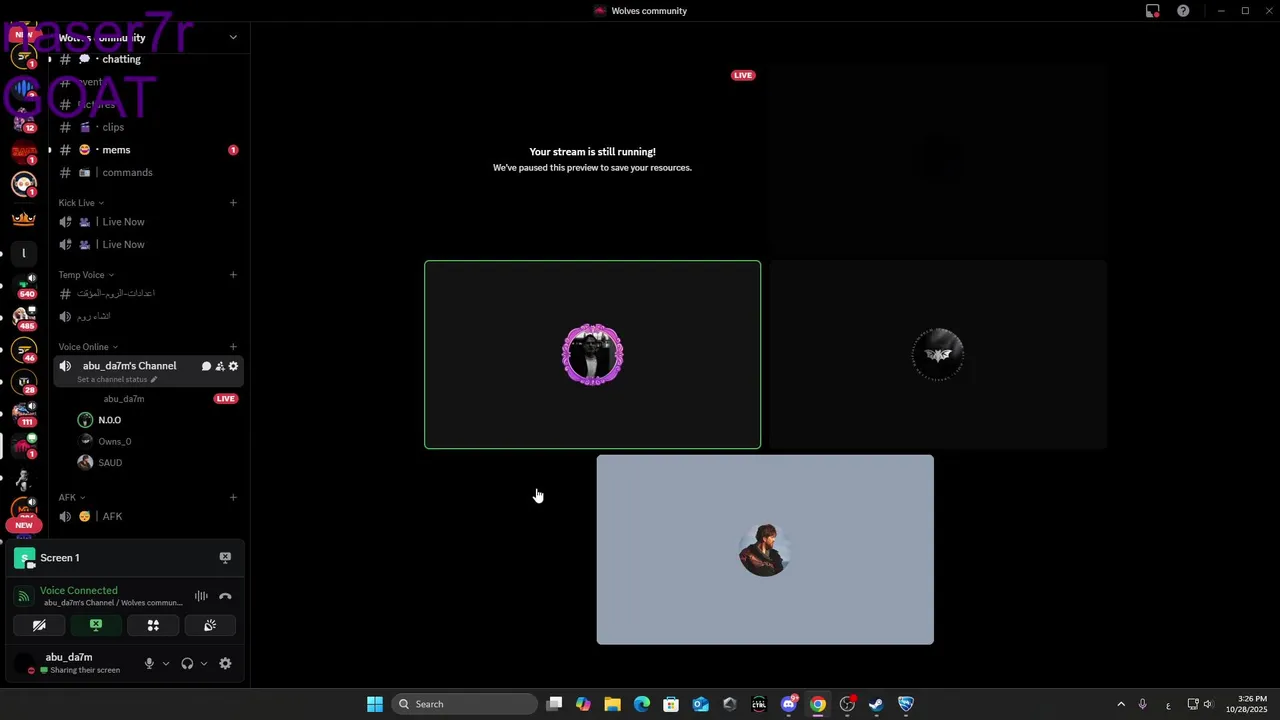The width and height of the screenshot is (1280, 720).
Task: Show hidden system tray icons
Action: (x=1120, y=704)
